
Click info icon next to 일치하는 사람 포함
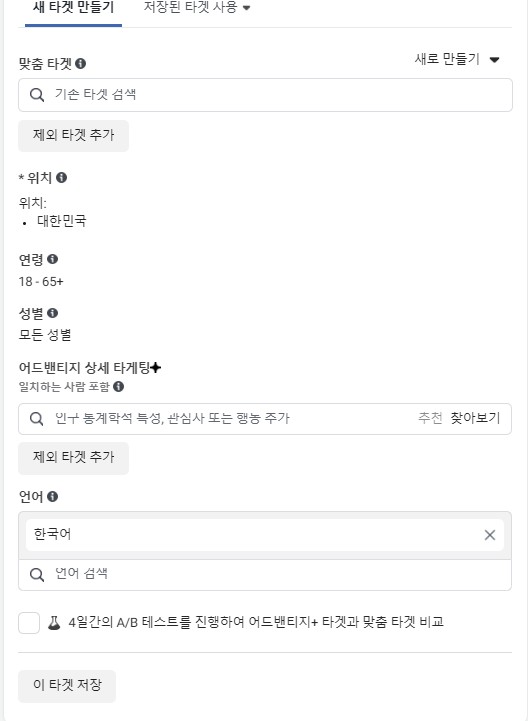pos(118,386)
